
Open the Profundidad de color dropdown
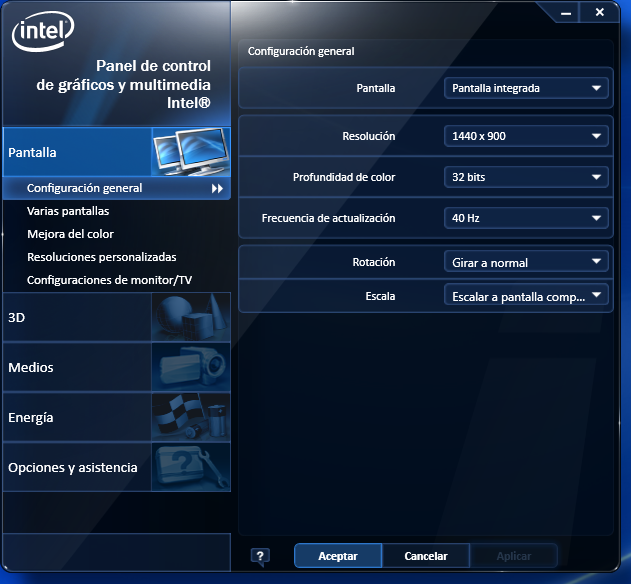click(x=526, y=177)
